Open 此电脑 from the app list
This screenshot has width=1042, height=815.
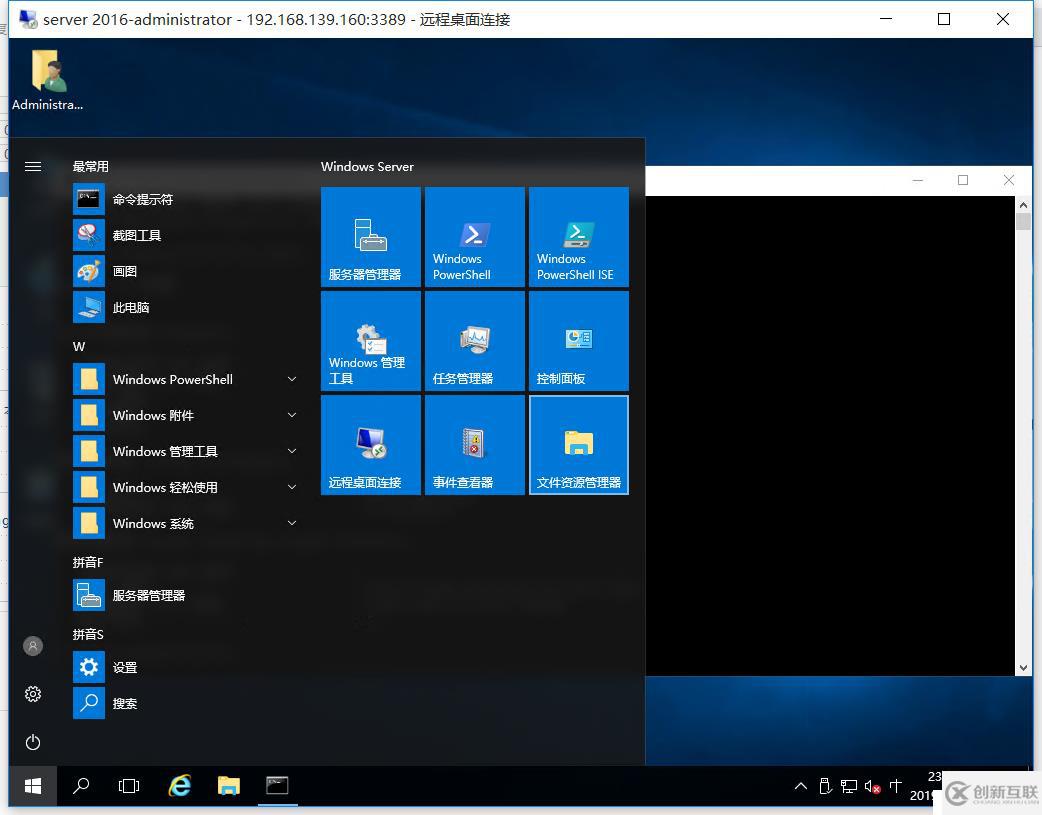[186, 307]
